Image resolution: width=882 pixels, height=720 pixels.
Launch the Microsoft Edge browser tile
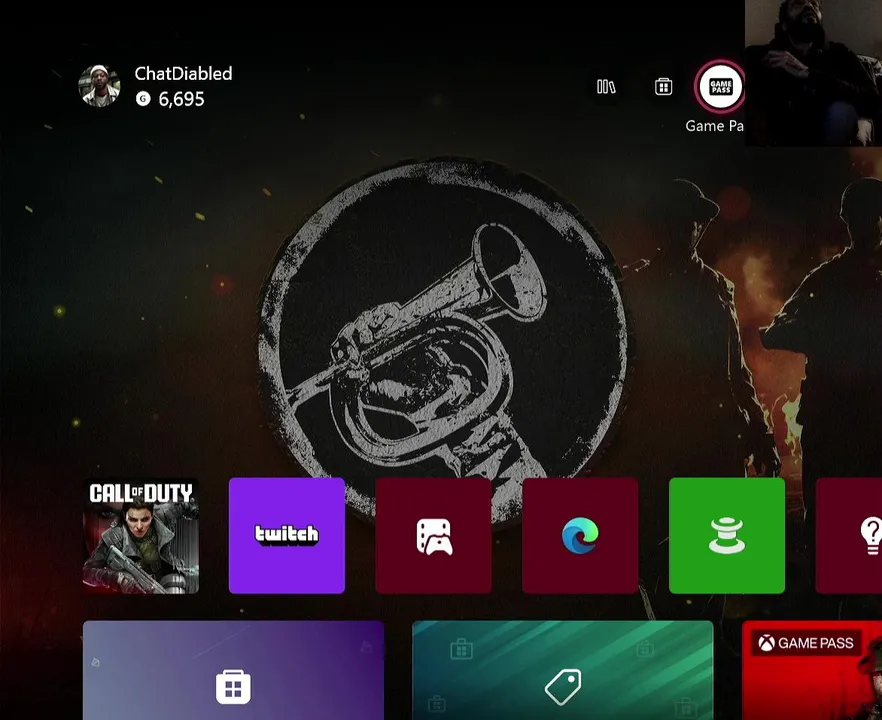tap(580, 536)
